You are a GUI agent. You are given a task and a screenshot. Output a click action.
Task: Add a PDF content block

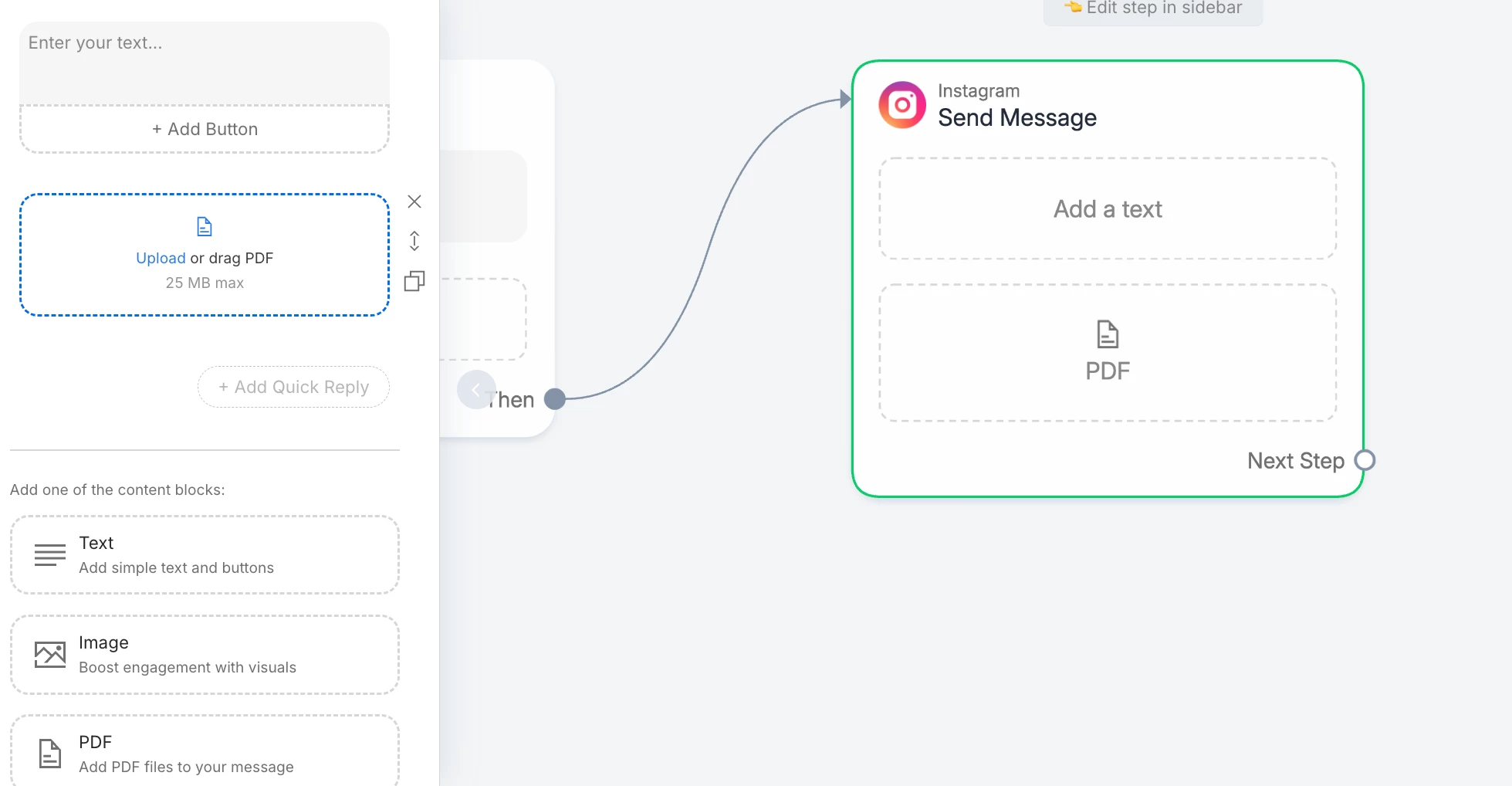[x=205, y=754]
